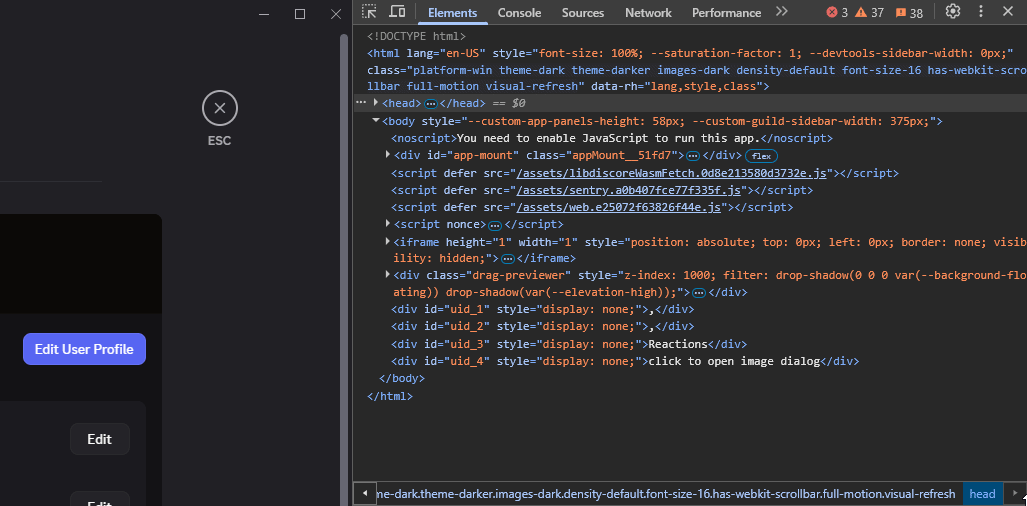Toggle the flex badge on app-mount
The width and height of the screenshot is (1027, 506).
click(x=761, y=156)
